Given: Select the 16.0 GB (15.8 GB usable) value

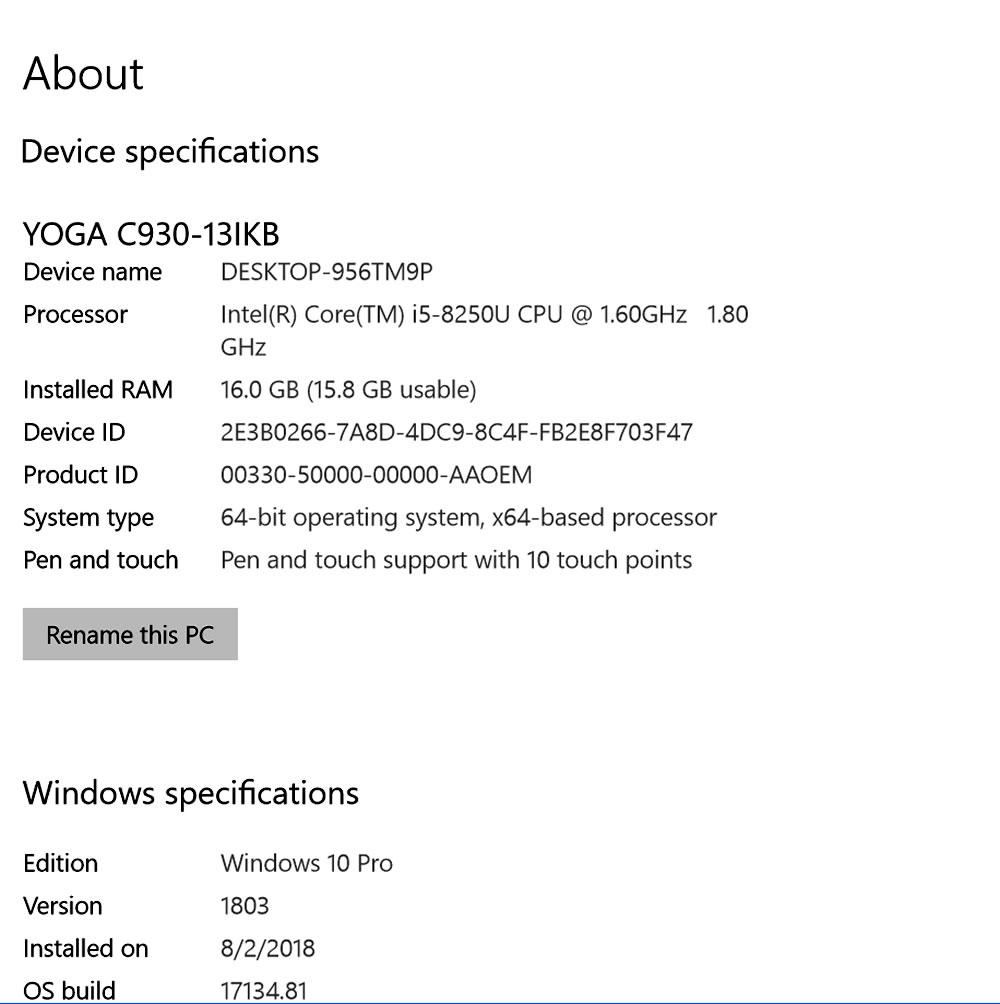Looking at the screenshot, I should [x=348, y=389].
